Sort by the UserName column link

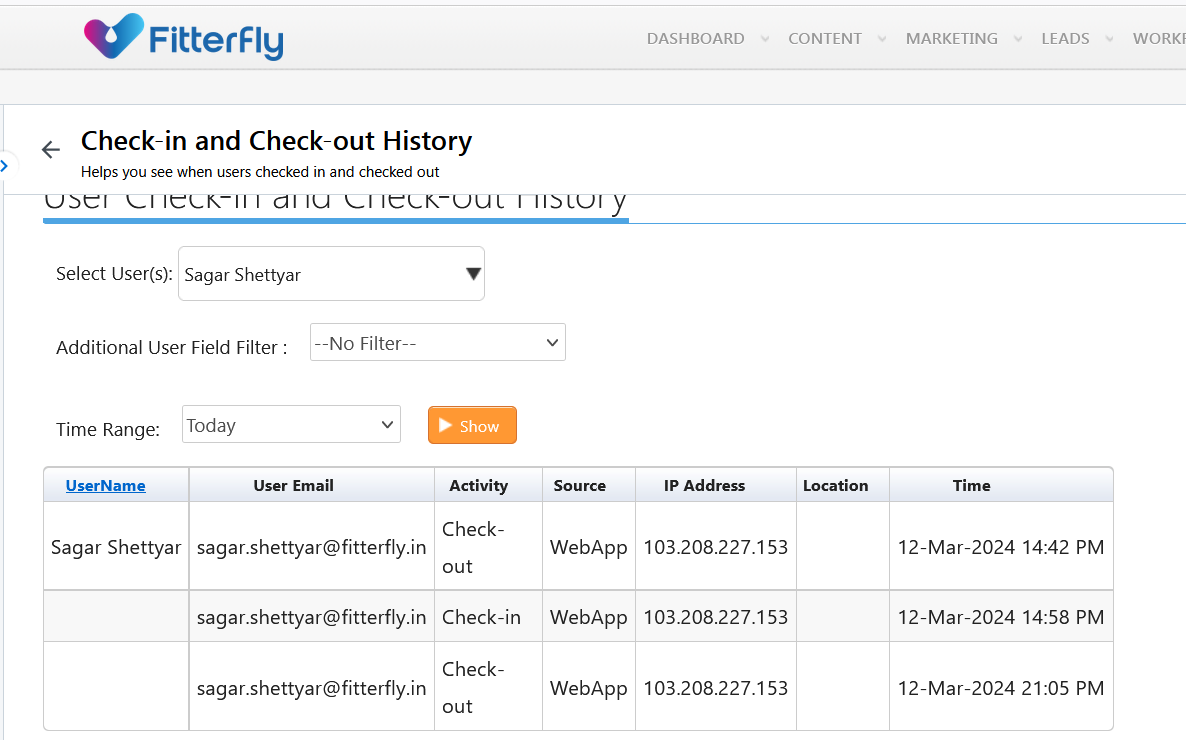pyautogui.click(x=105, y=486)
